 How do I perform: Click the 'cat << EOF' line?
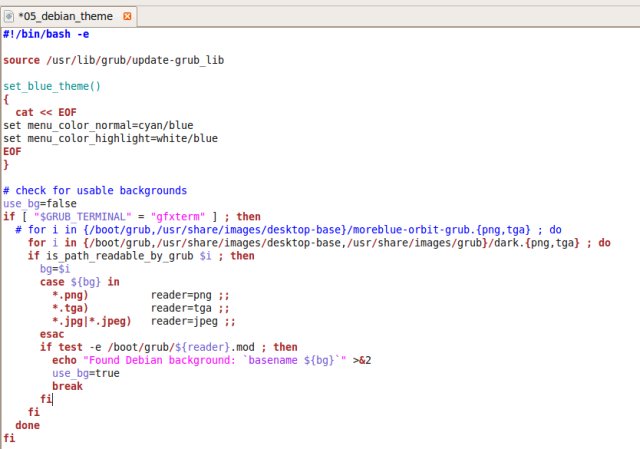47,112
